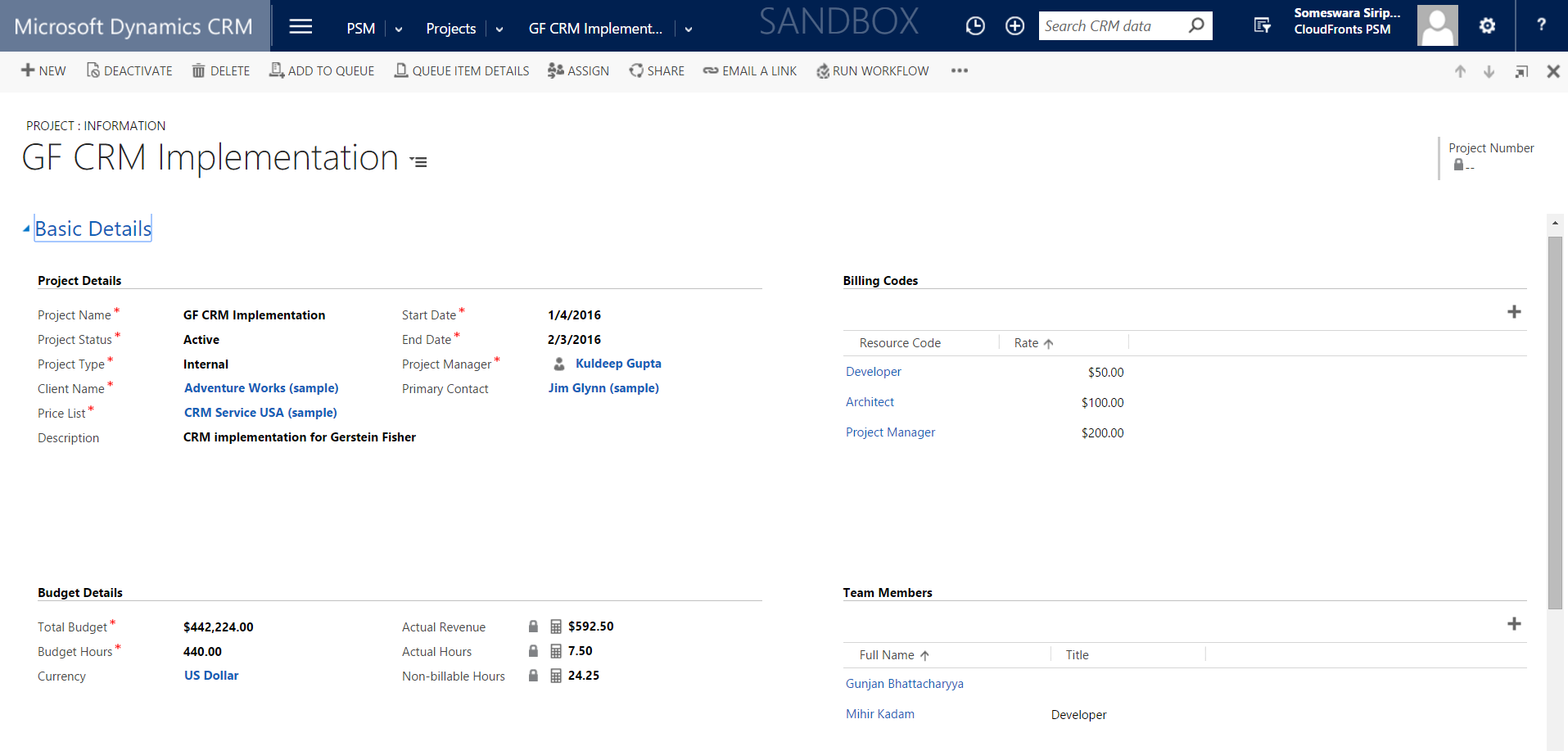Click scrollbar up arrow button
The width and height of the screenshot is (1568, 751).
point(1555,223)
